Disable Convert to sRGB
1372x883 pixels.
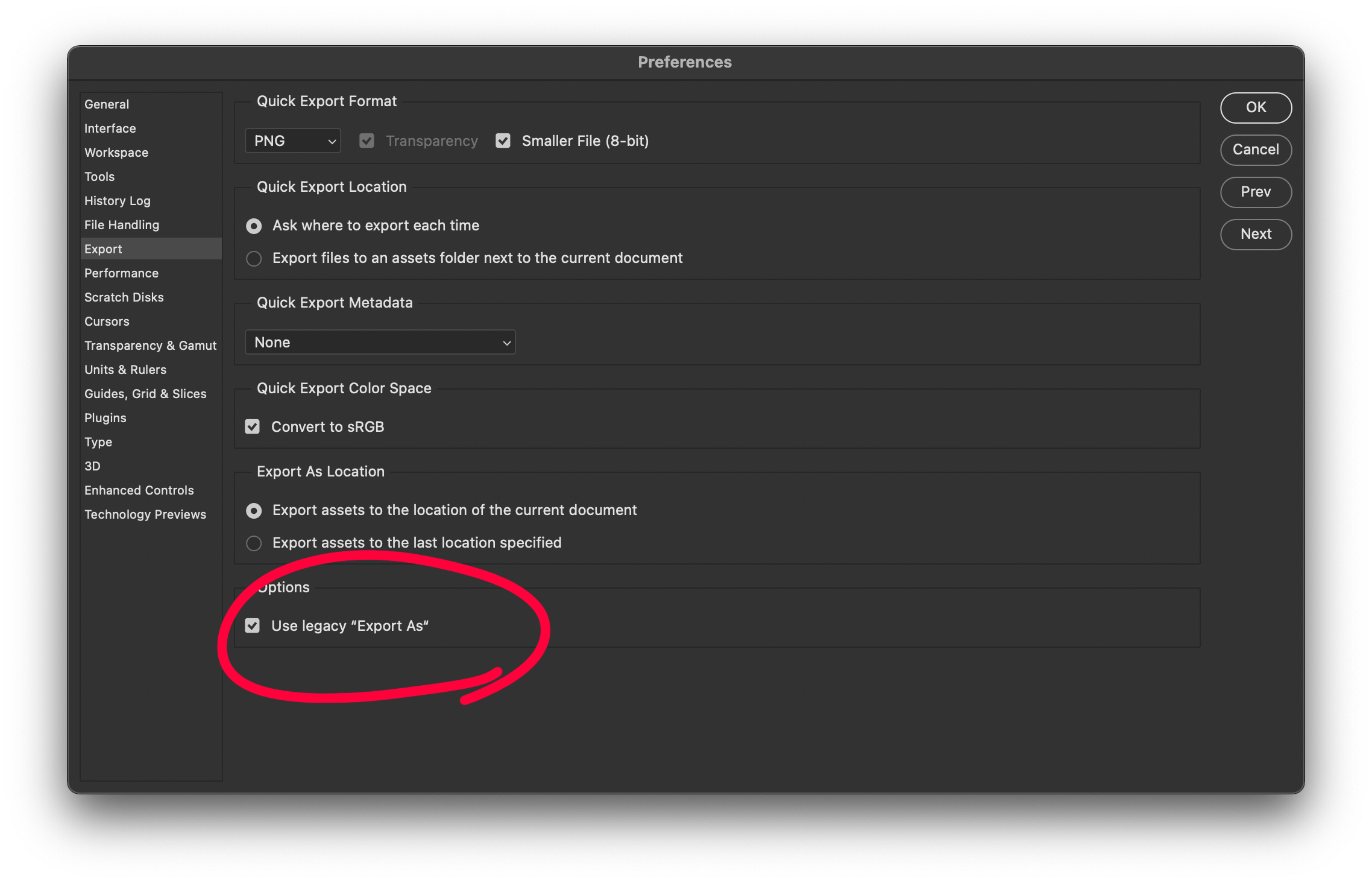[253, 426]
